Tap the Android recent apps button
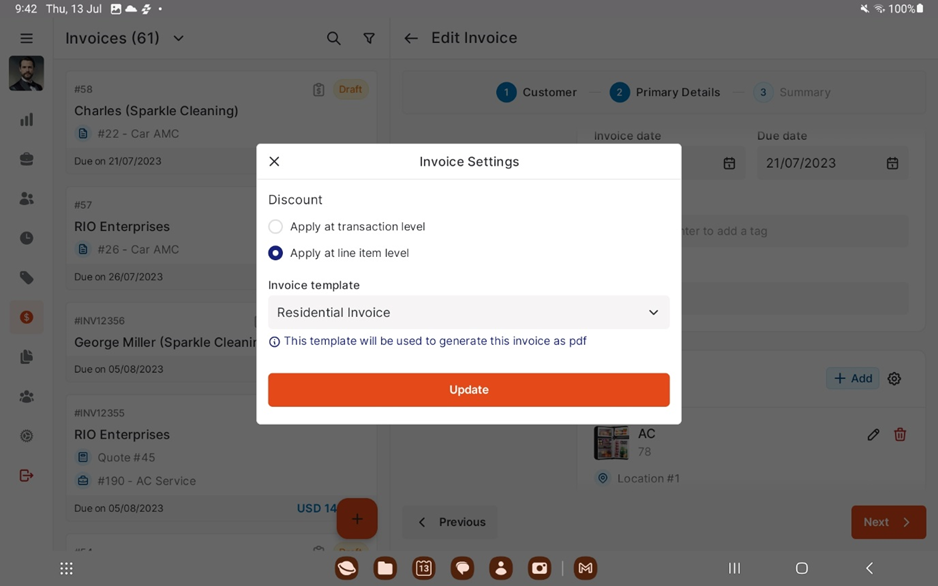 (734, 568)
